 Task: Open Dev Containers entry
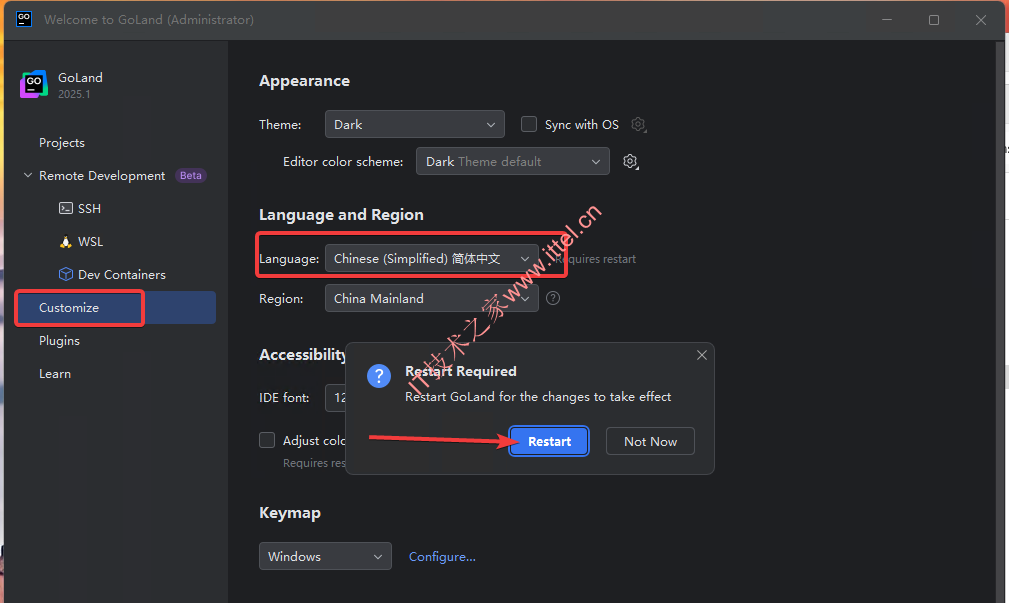[x=122, y=275]
